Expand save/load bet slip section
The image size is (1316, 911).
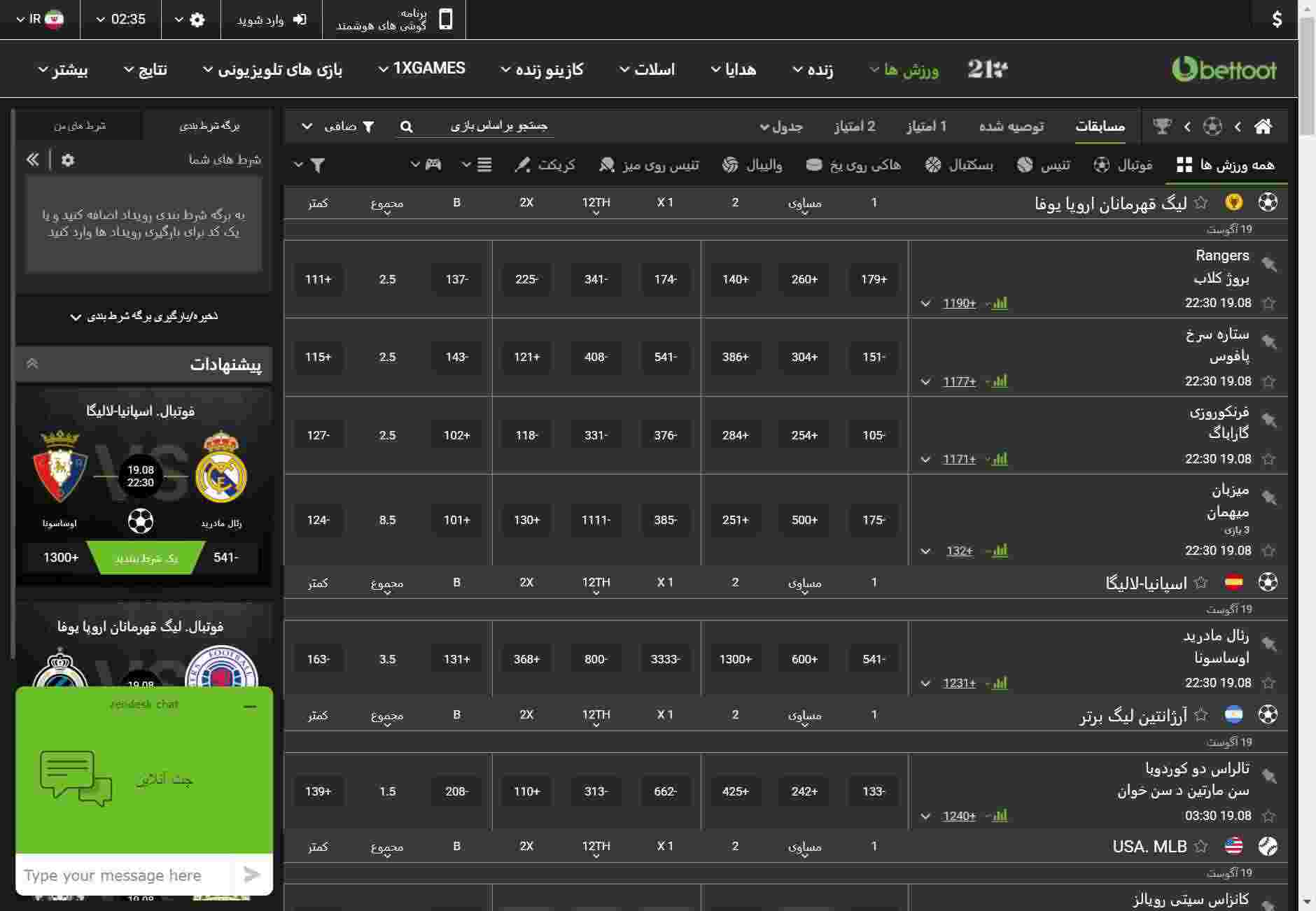click(x=143, y=316)
